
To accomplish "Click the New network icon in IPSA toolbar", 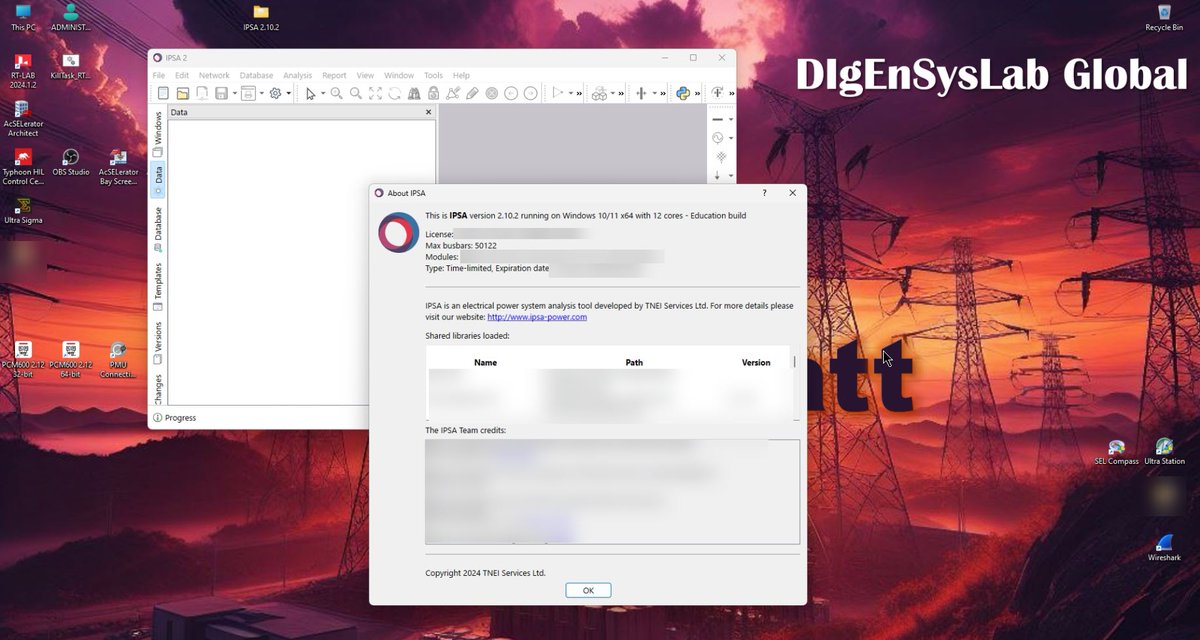I will (x=163, y=93).
